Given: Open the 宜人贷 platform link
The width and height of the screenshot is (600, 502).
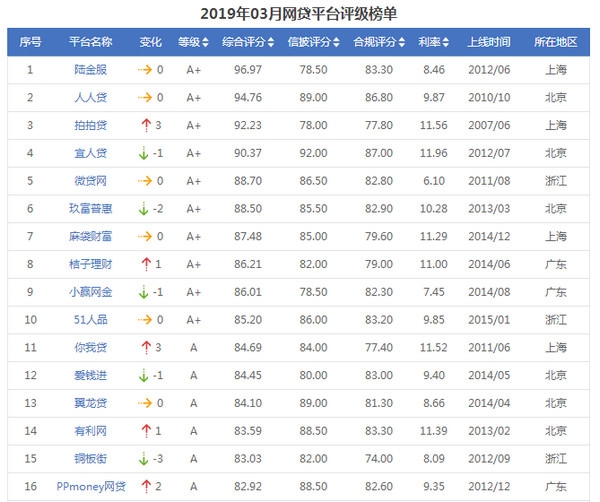Looking at the screenshot, I should pyautogui.click(x=91, y=153).
